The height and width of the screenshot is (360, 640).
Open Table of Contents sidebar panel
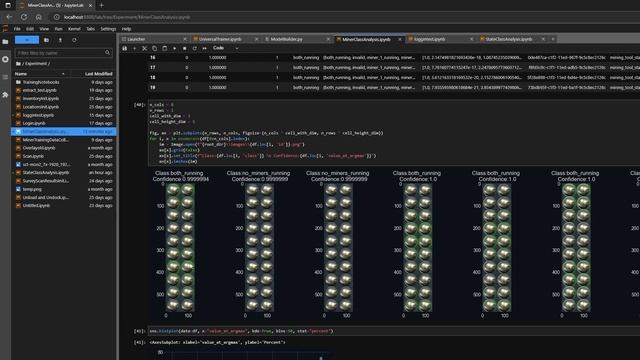[5, 77]
